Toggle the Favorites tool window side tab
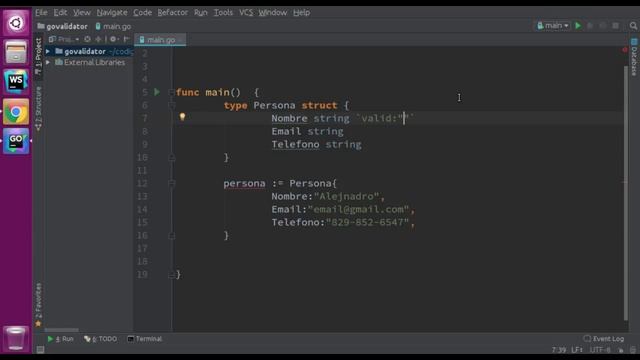This screenshot has width=640, height=360. point(38,304)
